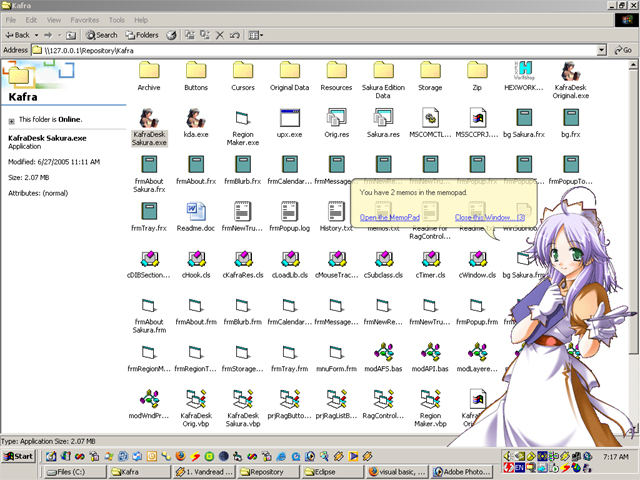Viewport: 640px width, 480px height.
Task: Expand the folder Online status section
Action: coord(12,120)
